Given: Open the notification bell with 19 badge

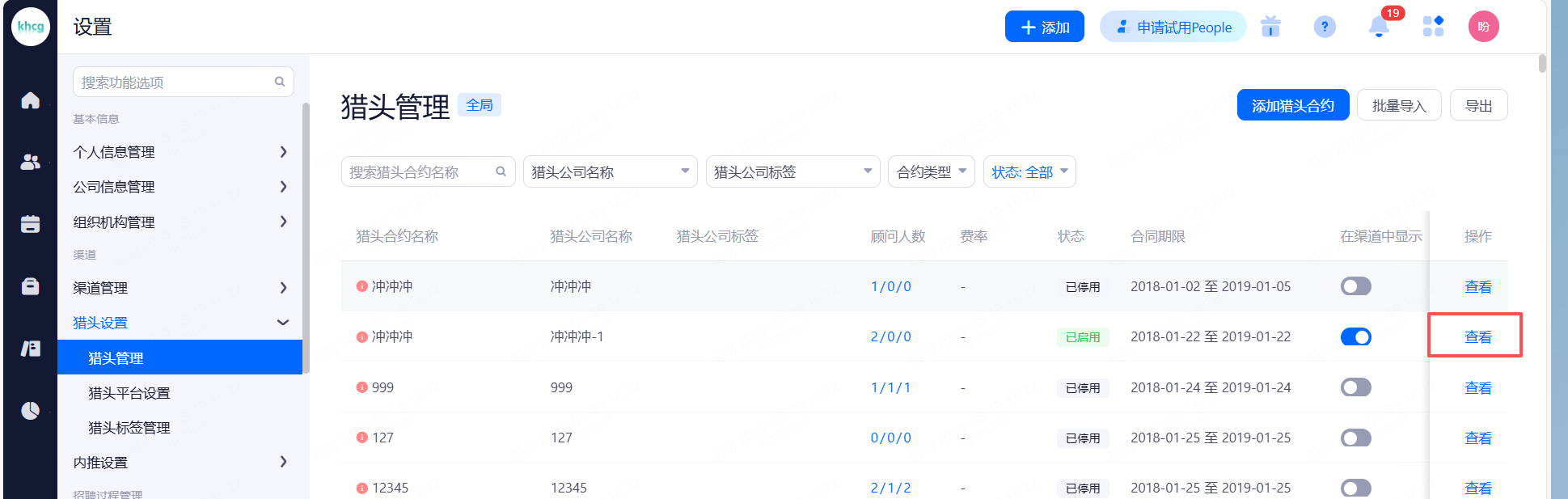Looking at the screenshot, I should [x=1379, y=27].
